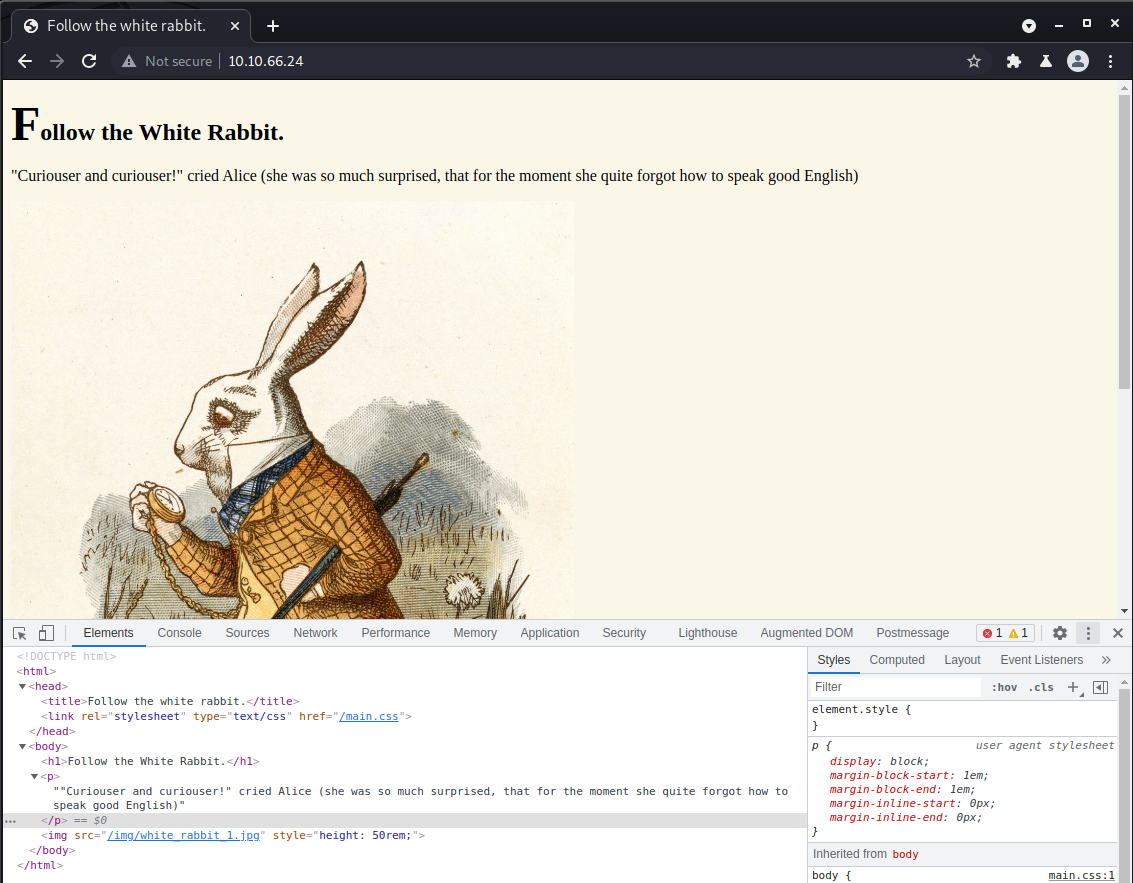Viewport: 1133px width, 883px height.
Task: Click the error count badge
Action: click(992, 633)
